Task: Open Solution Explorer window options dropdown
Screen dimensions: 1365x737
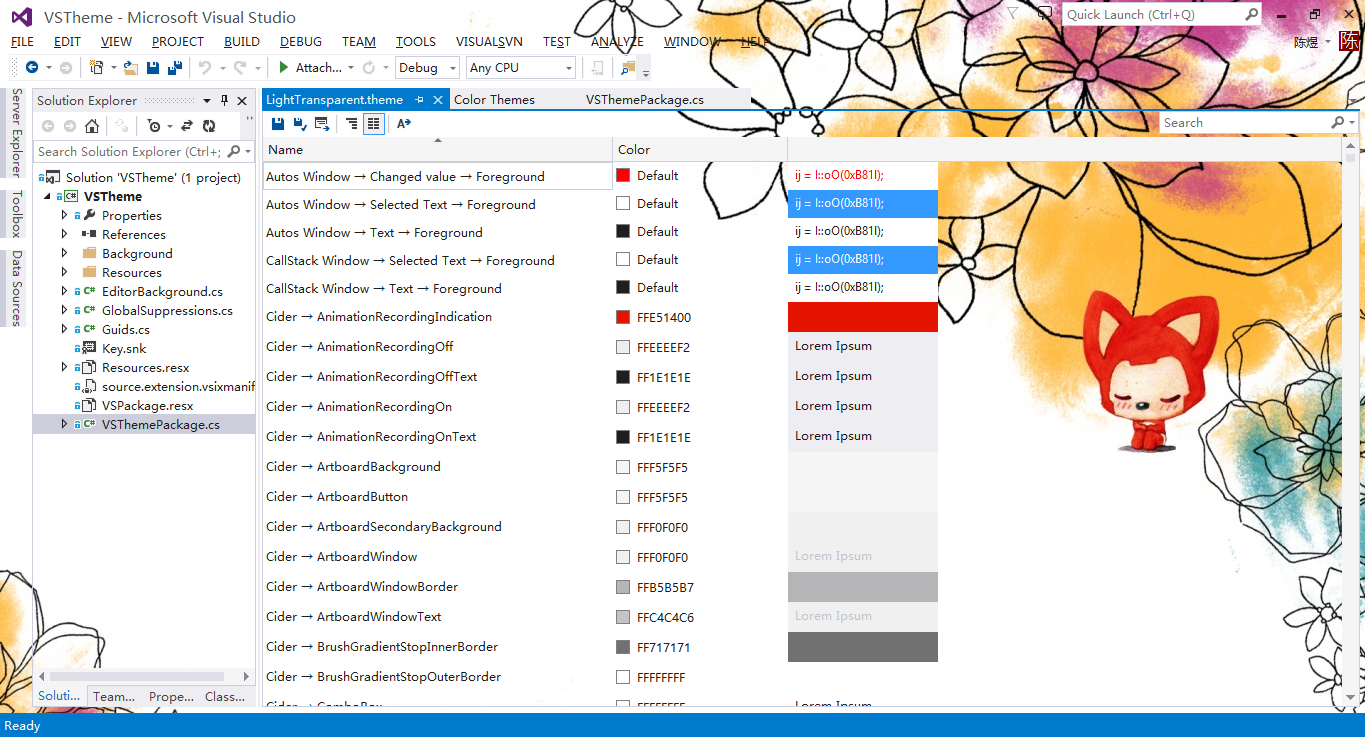Action: click(207, 100)
